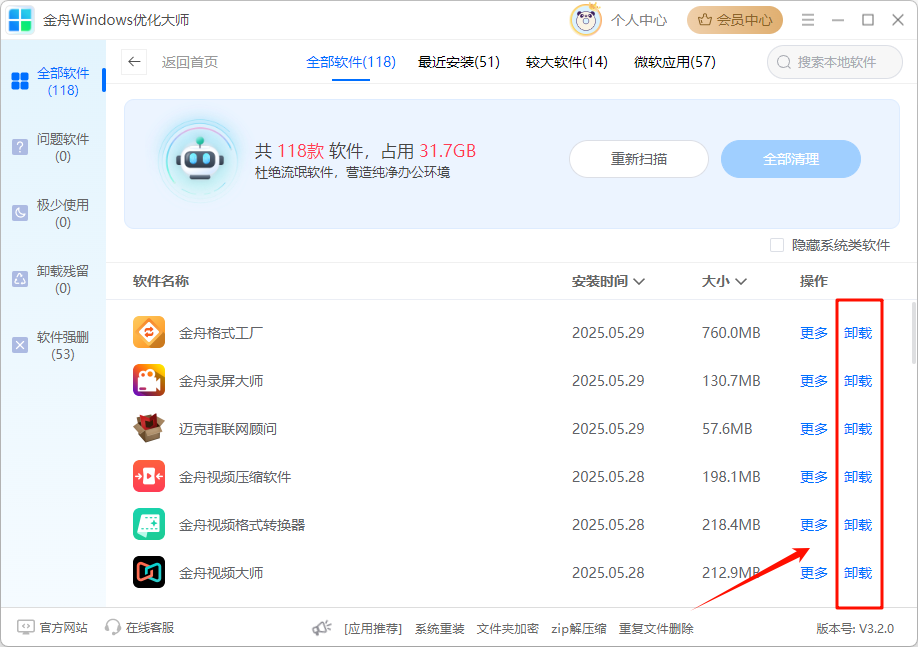918x647 pixels.
Task: Open the panda avatar profile icon
Action: (x=585, y=20)
